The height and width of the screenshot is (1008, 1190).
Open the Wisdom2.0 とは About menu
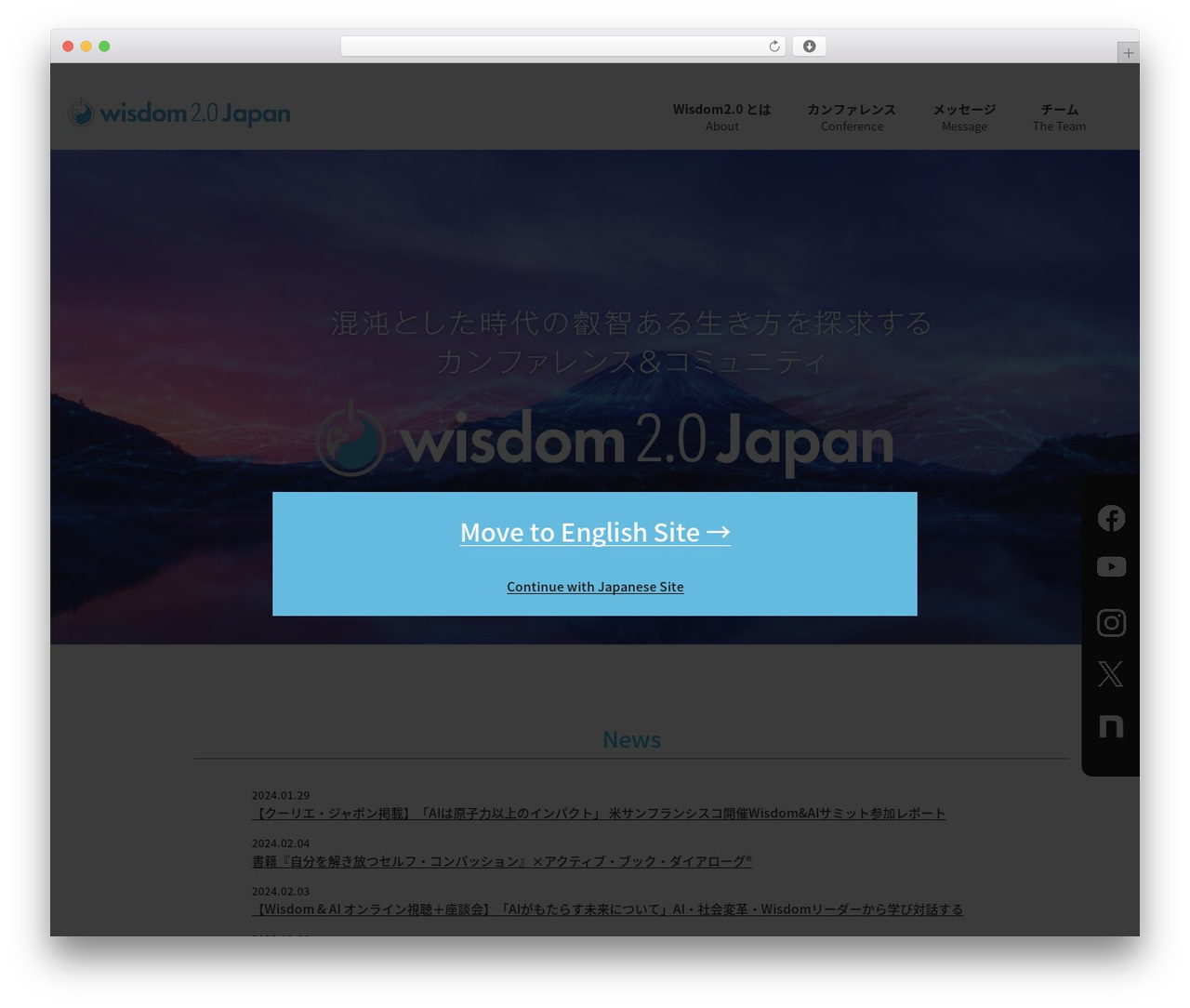721,117
